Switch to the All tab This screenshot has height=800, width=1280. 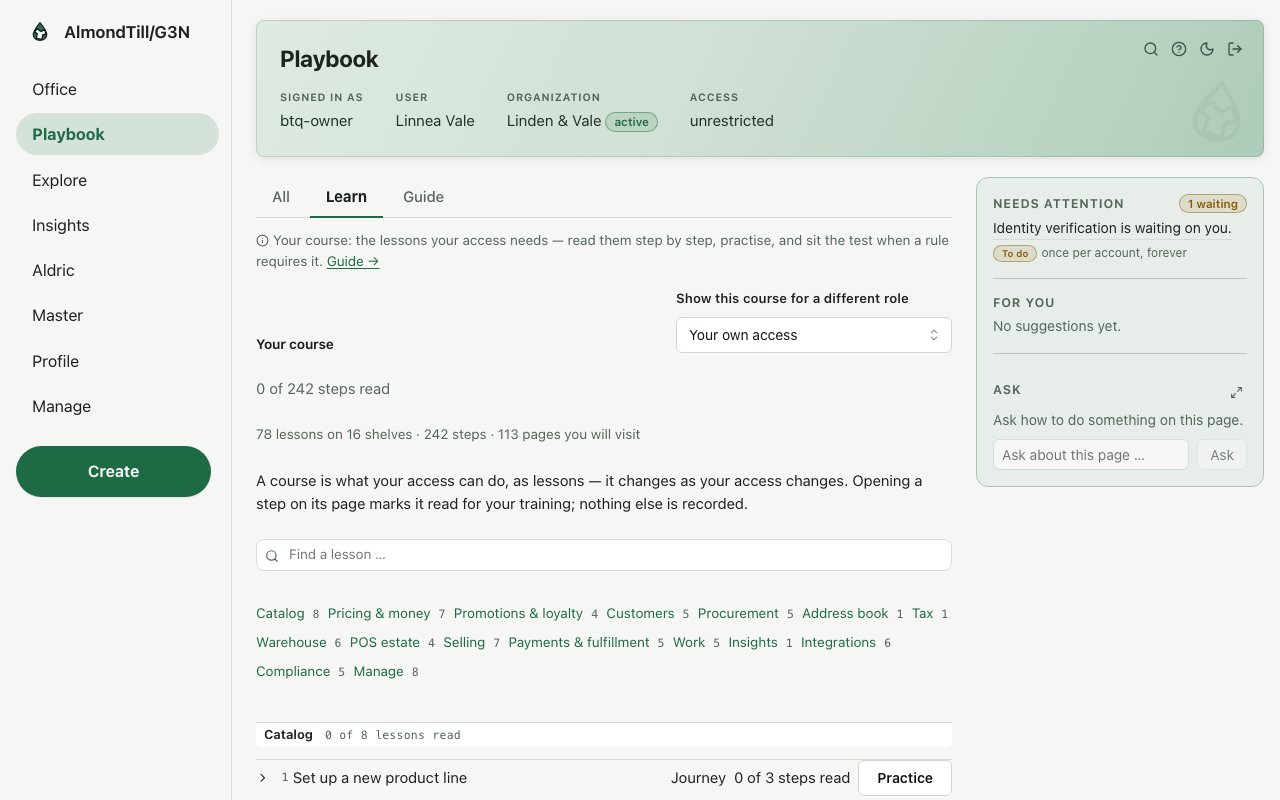coord(281,197)
